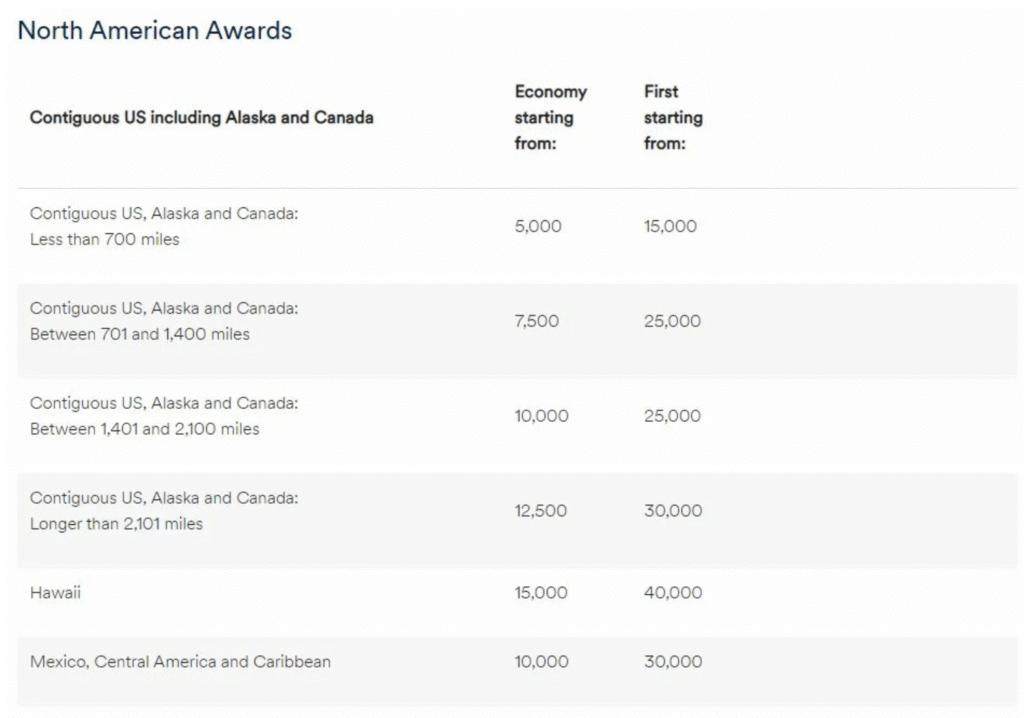Click the 12,500 economy award value
The height and width of the screenshot is (718, 1024).
click(x=541, y=511)
